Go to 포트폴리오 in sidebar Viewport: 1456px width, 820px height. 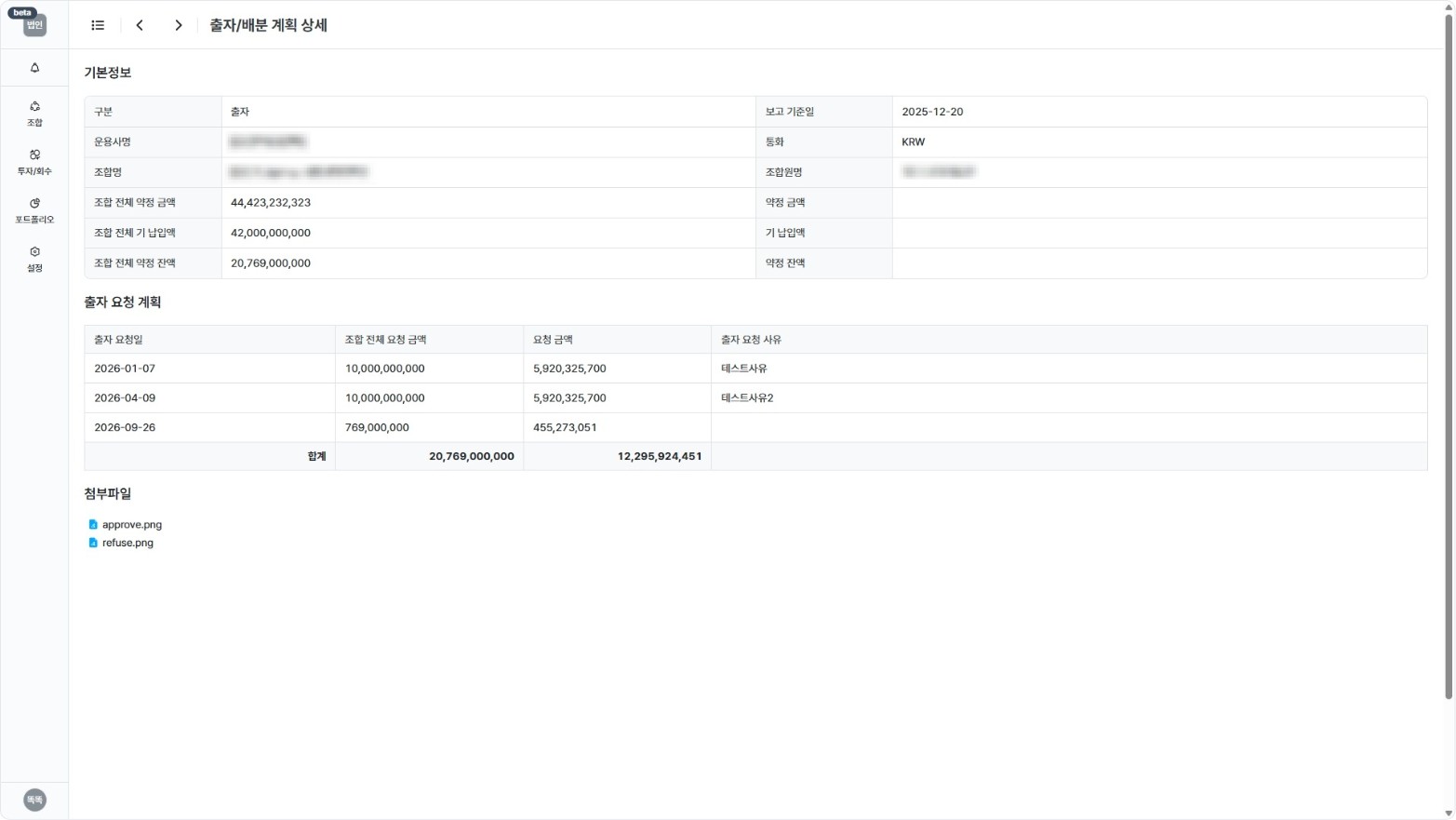pyautogui.click(x=34, y=209)
